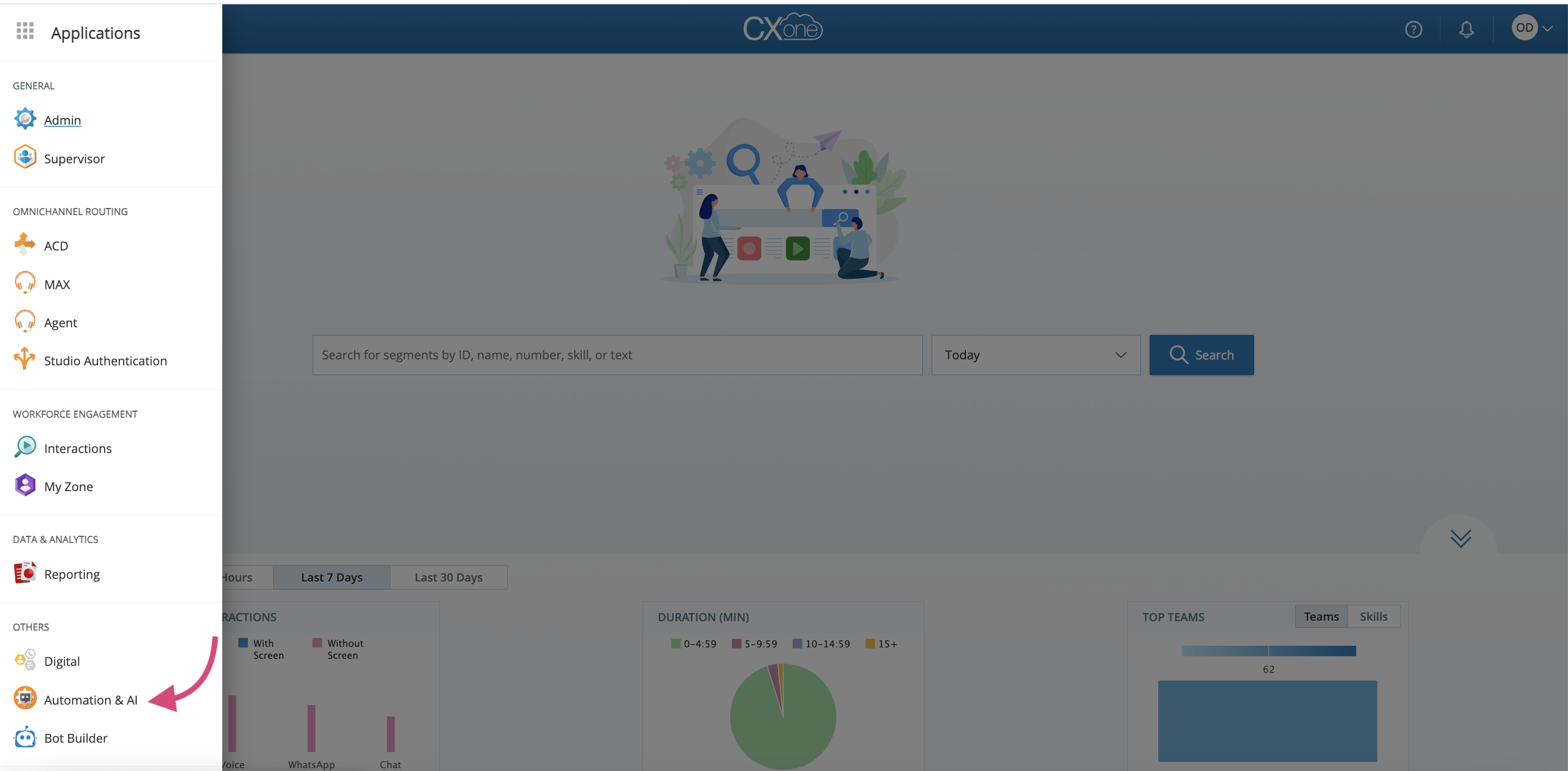This screenshot has width=1568, height=771.
Task: Click the help question mark icon
Action: [x=1413, y=29]
